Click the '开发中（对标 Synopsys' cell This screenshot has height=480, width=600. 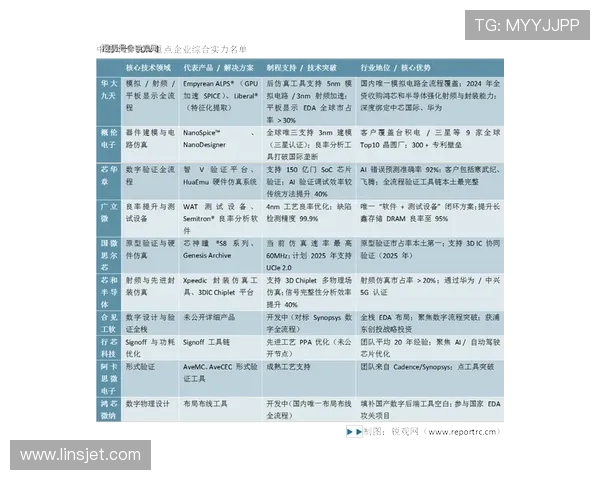tap(309, 323)
